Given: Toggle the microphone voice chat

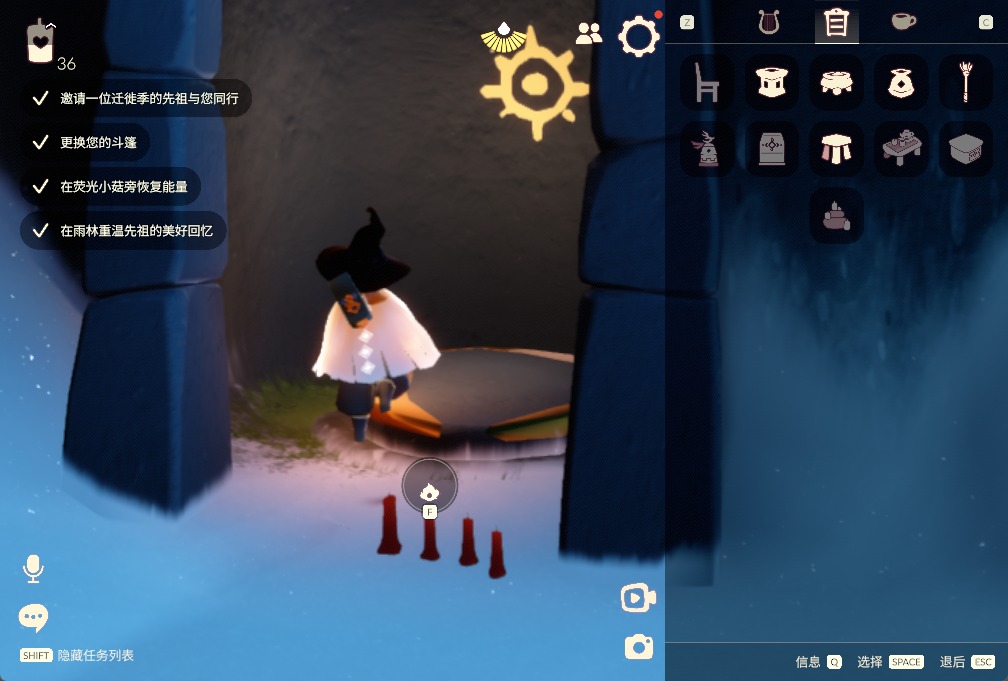Looking at the screenshot, I should [x=33, y=569].
